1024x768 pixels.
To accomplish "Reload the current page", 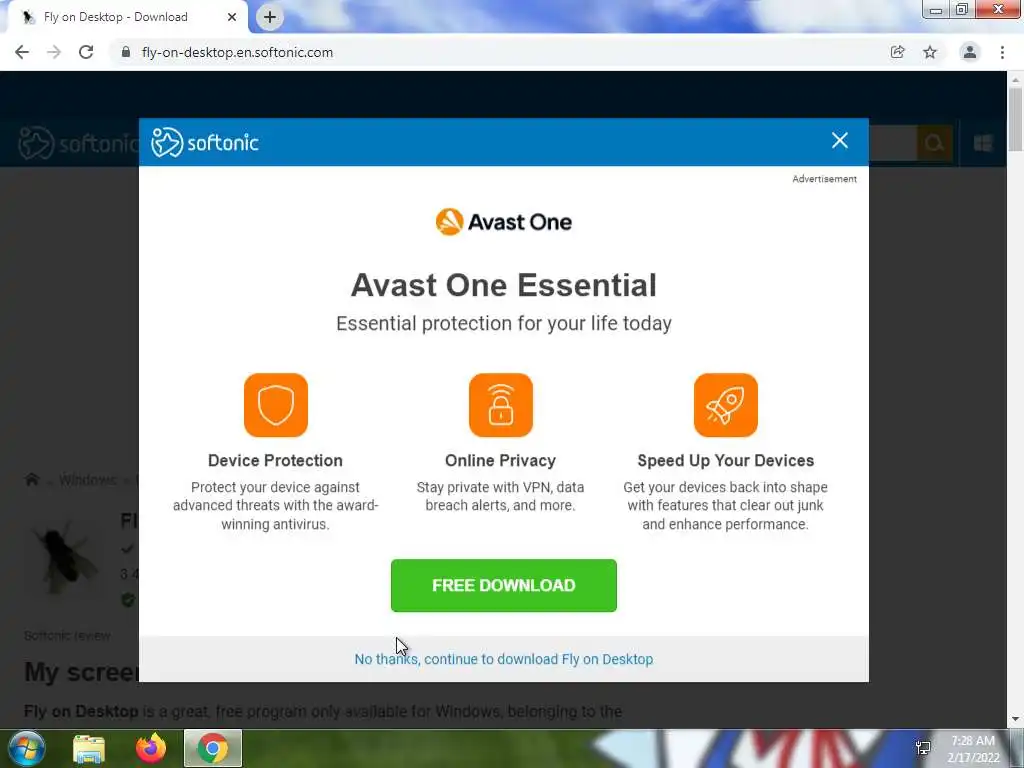I will [x=86, y=52].
